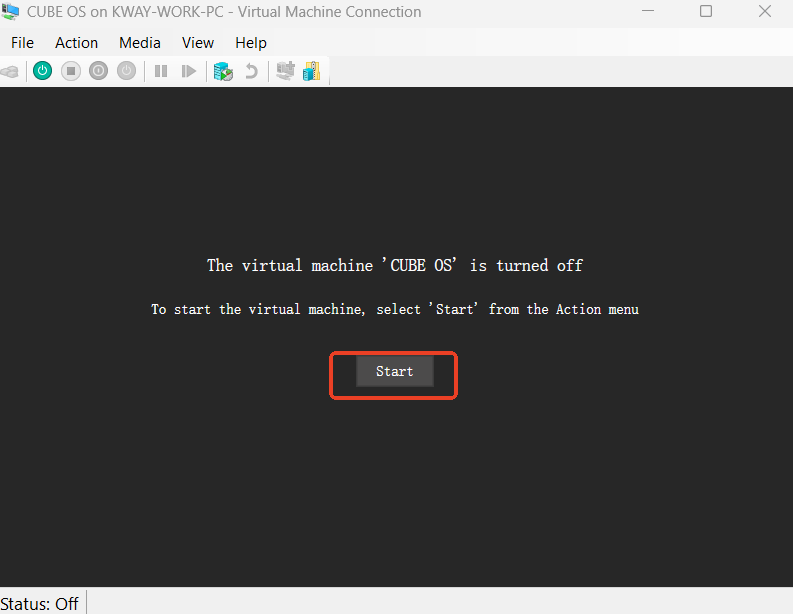Maximize the Virtual Machine Connection window
793x614 pixels.
click(x=706, y=12)
